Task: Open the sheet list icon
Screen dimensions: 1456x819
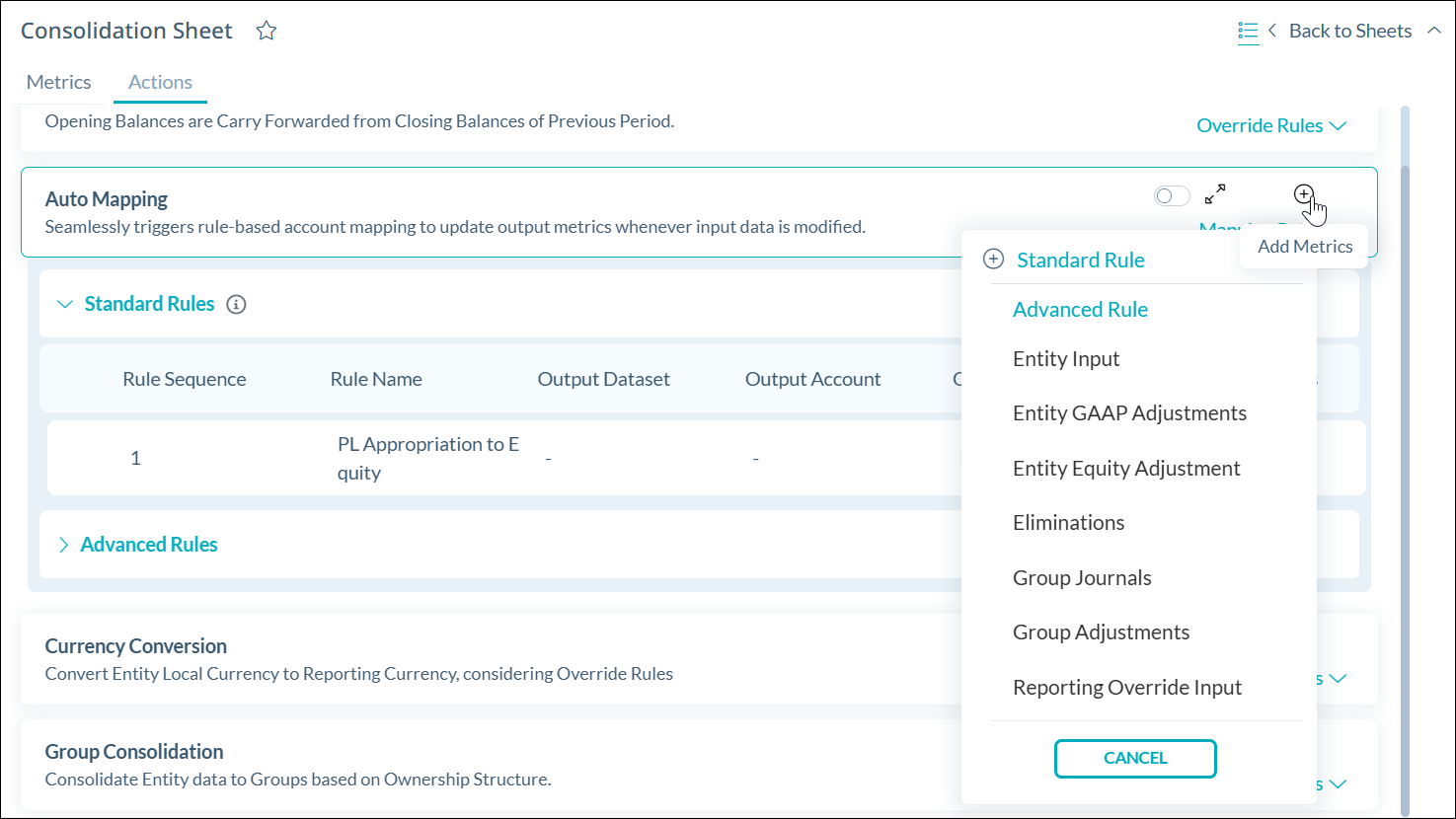Action: tap(1248, 32)
